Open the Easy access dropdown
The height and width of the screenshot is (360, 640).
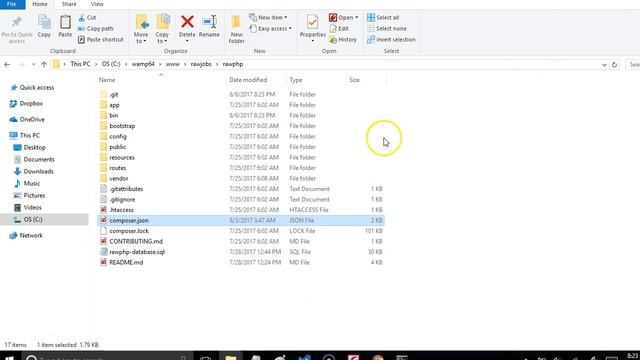(270, 29)
